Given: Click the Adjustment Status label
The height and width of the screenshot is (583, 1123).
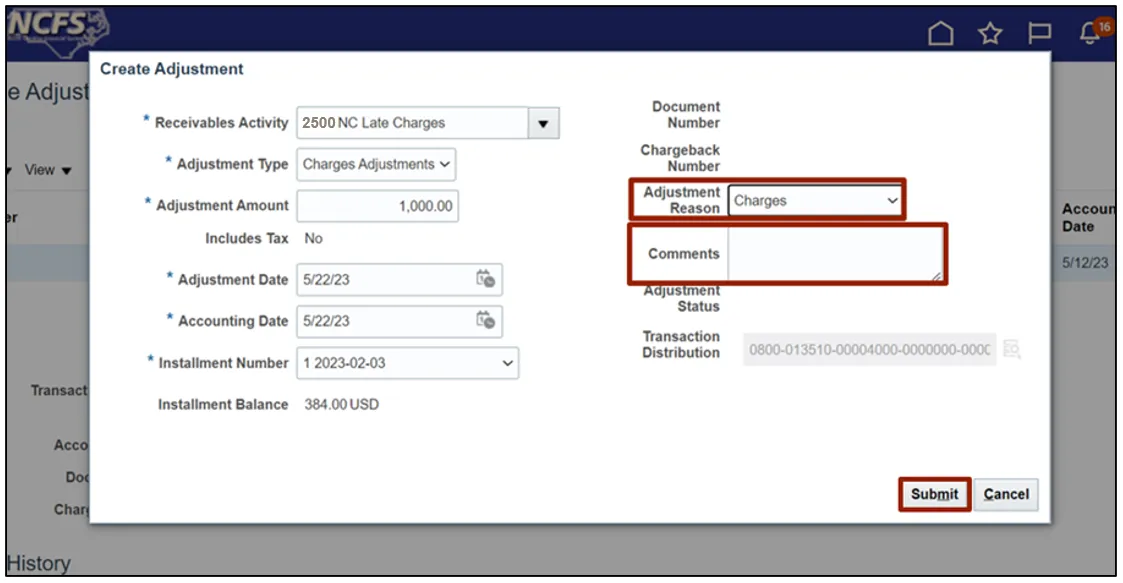Looking at the screenshot, I should 682,299.
